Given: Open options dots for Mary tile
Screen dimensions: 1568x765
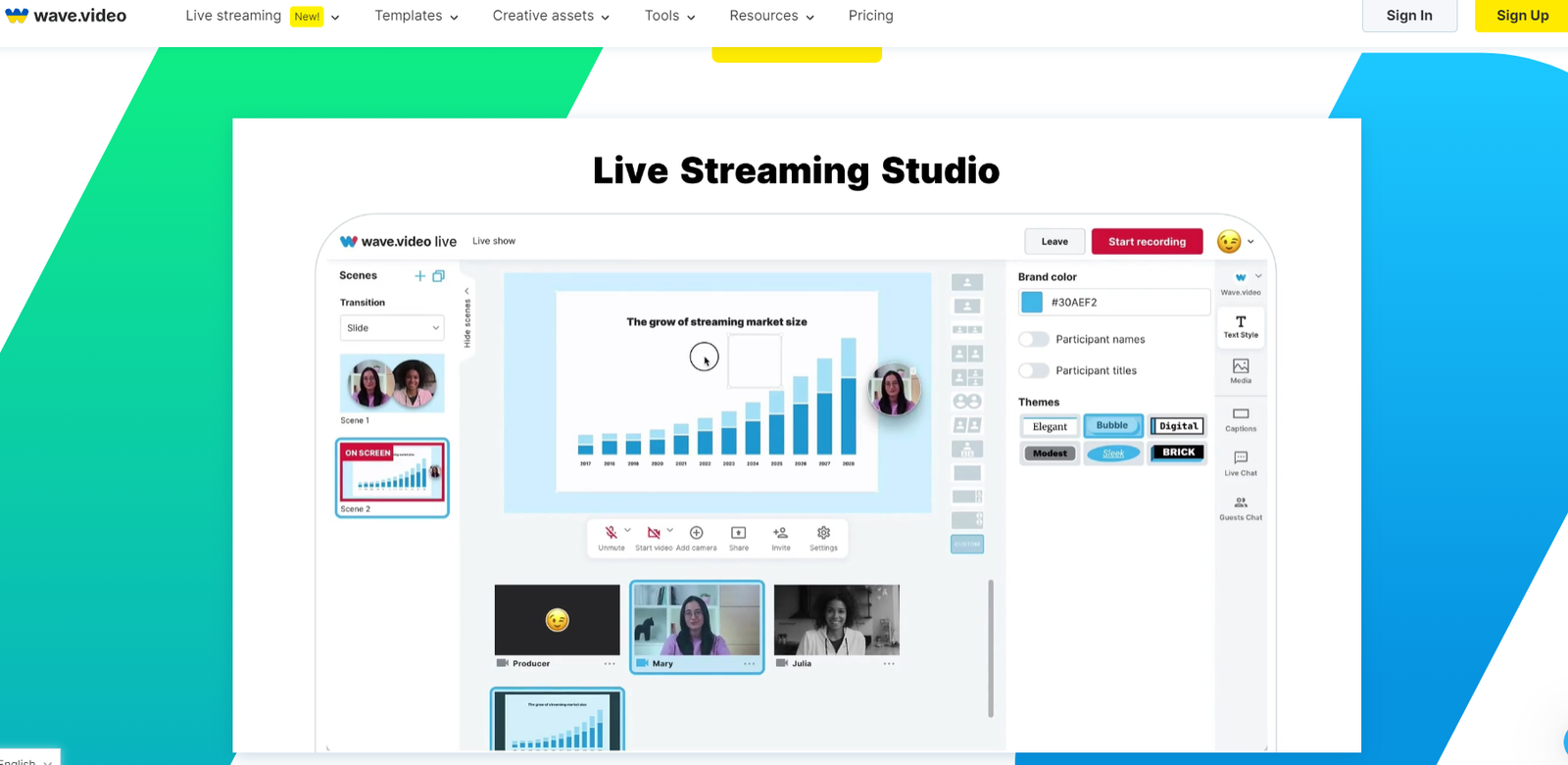Looking at the screenshot, I should coord(750,664).
